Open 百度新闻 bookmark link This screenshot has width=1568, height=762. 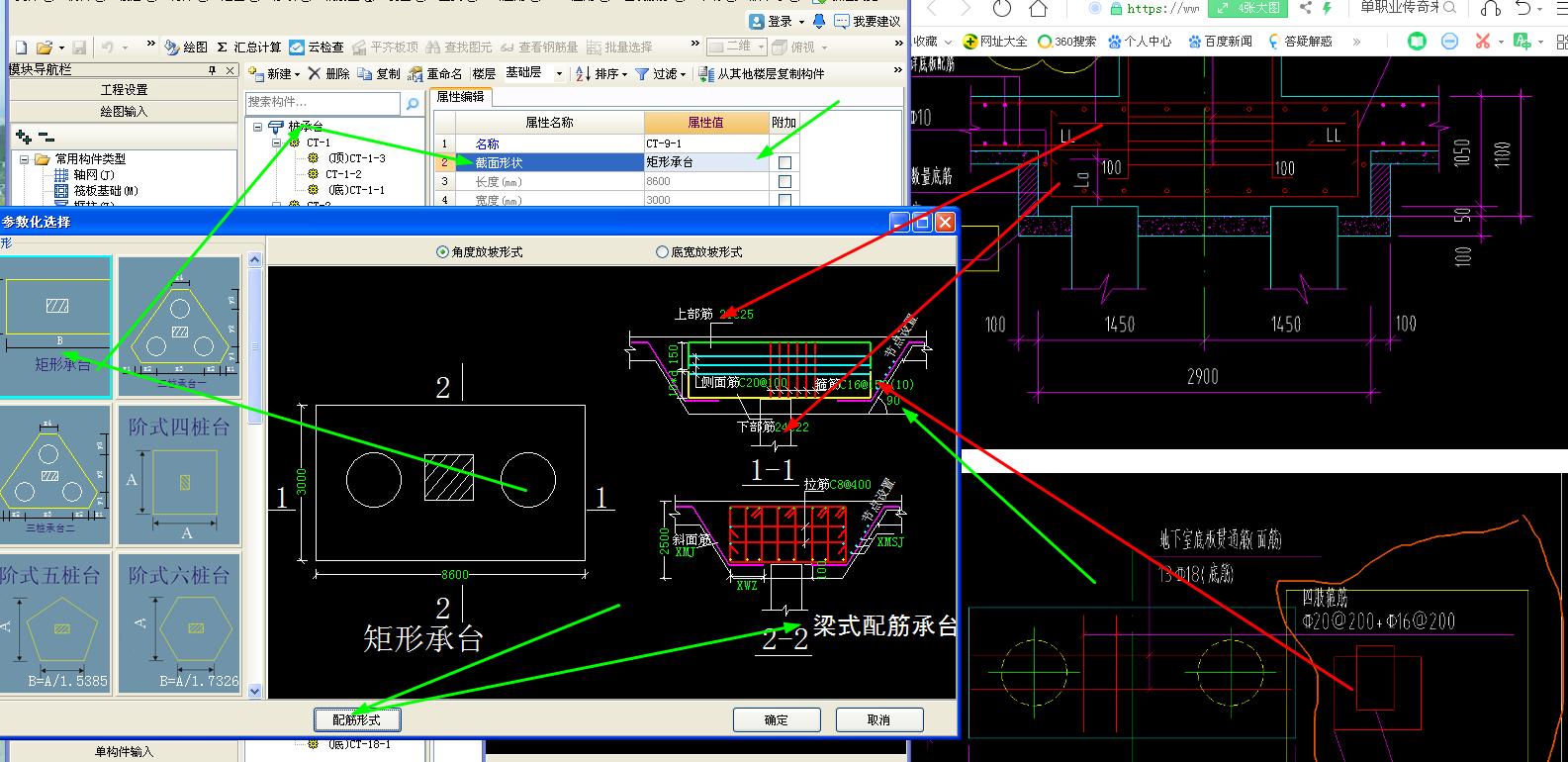pyautogui.click(x=1220, y=41)
